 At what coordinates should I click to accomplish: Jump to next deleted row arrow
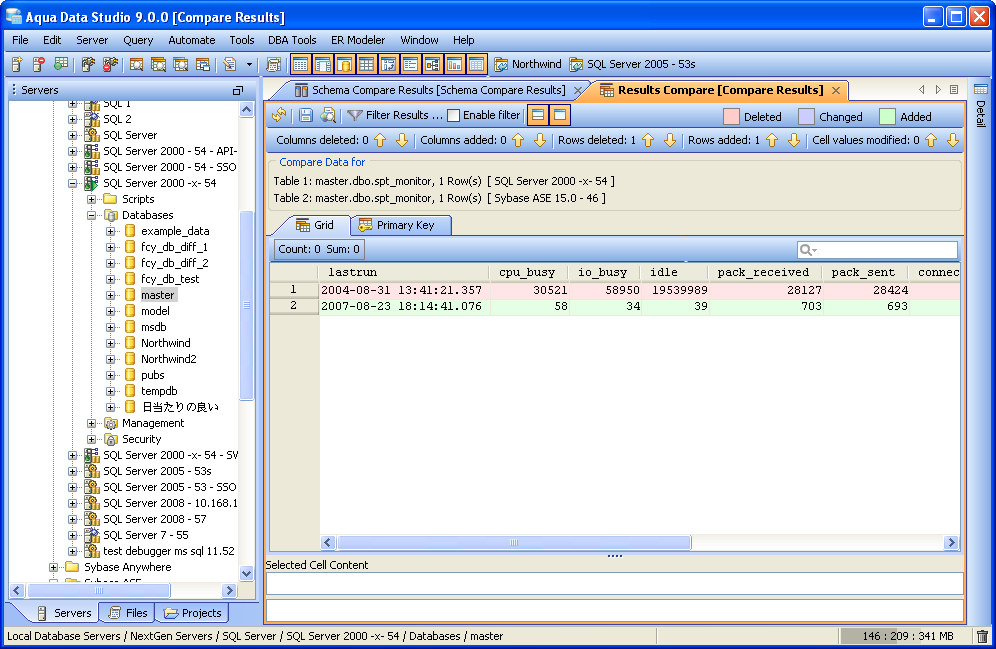coord(668,141)
